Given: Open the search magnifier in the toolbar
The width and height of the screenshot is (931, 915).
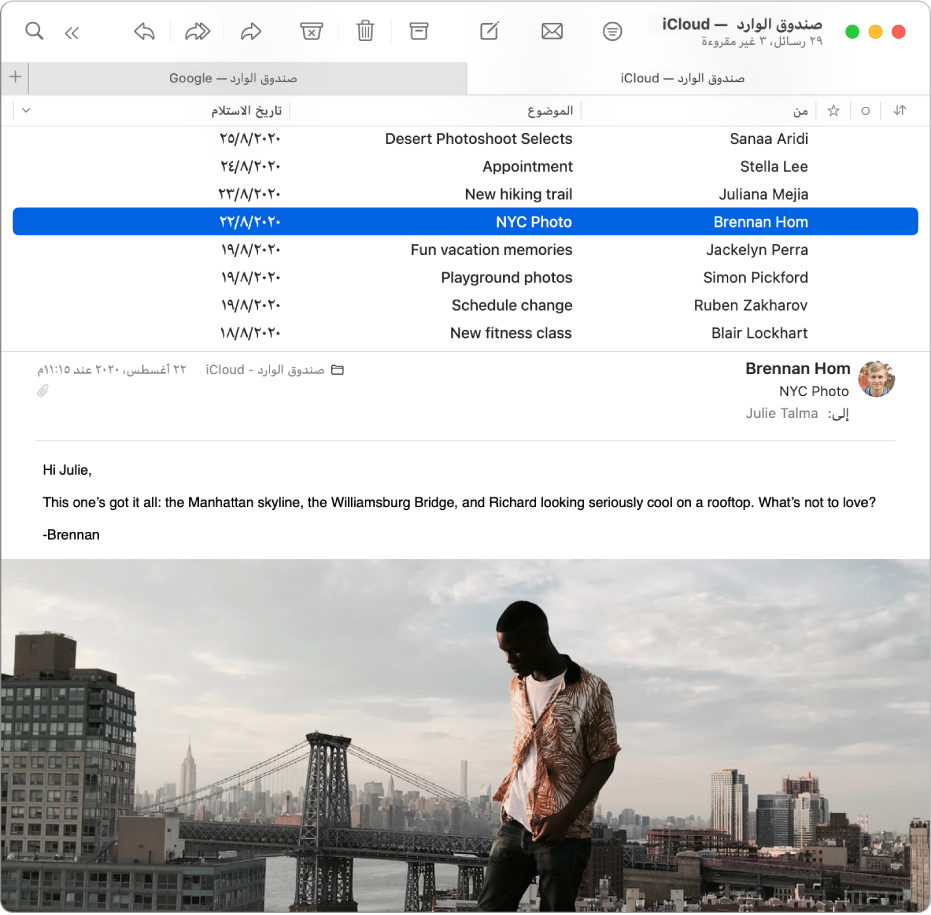Looking at the screenshot, I should point(34,31).
